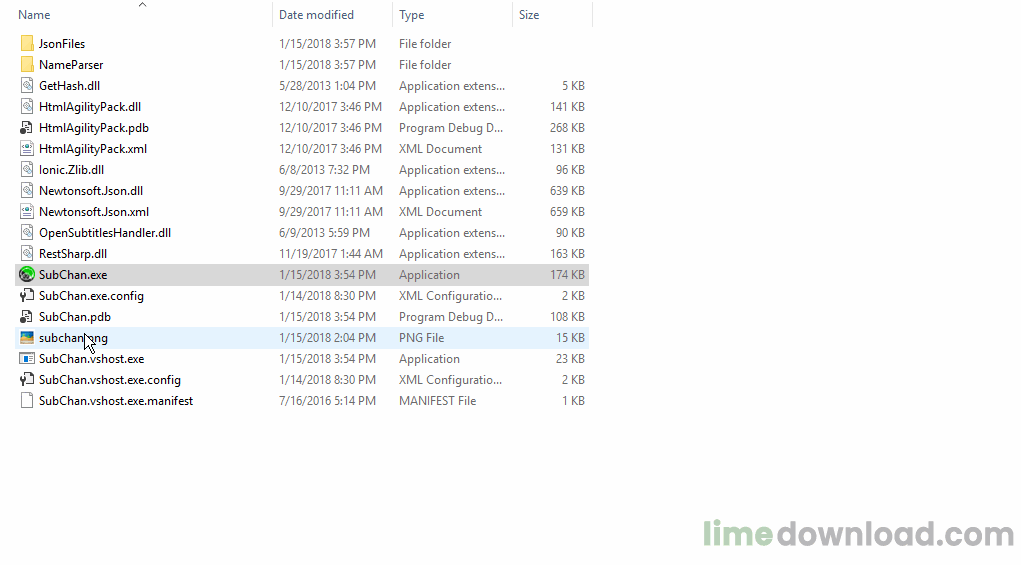Select the JsonFiles folder icon
The image size is (1021, 565).
coord(27,44)
